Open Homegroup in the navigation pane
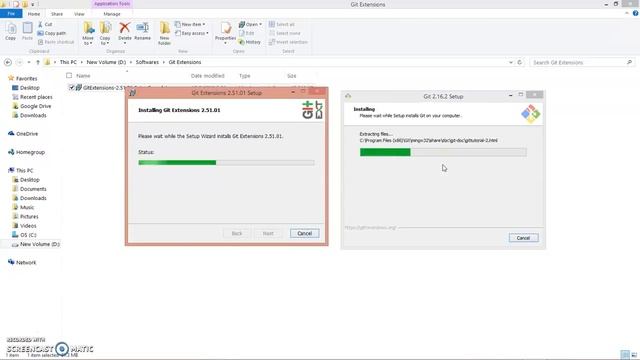Image resolution: width=640 pixels, height=360 pixels. click(x=27, y=152)
